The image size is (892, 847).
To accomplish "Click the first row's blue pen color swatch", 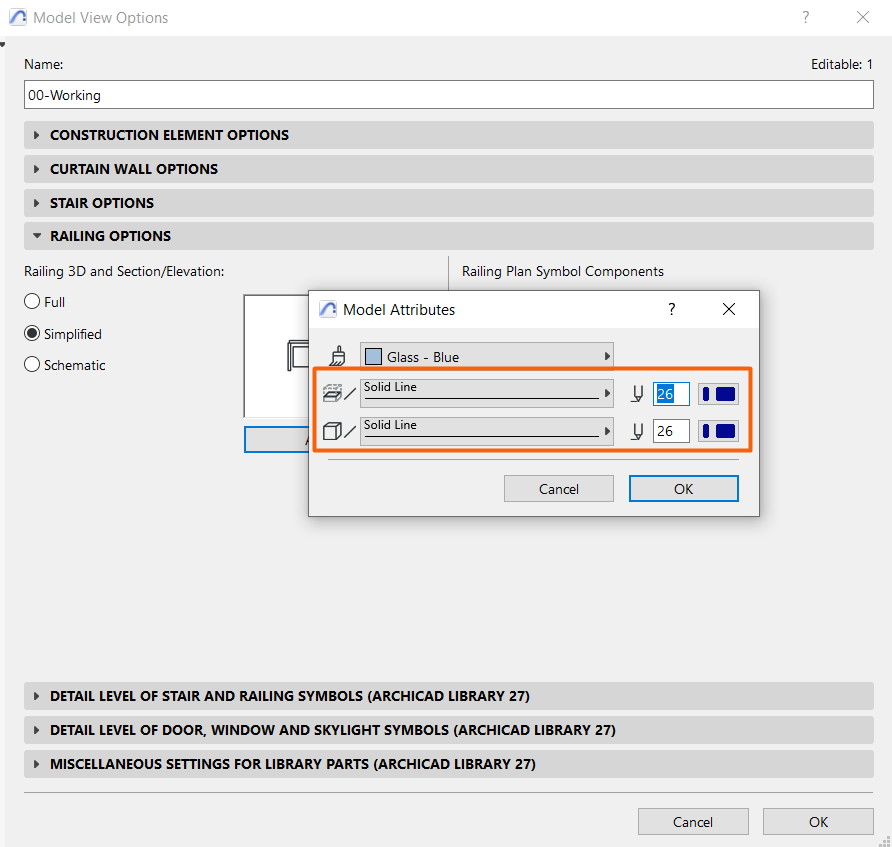I will [x=718, y=394].
